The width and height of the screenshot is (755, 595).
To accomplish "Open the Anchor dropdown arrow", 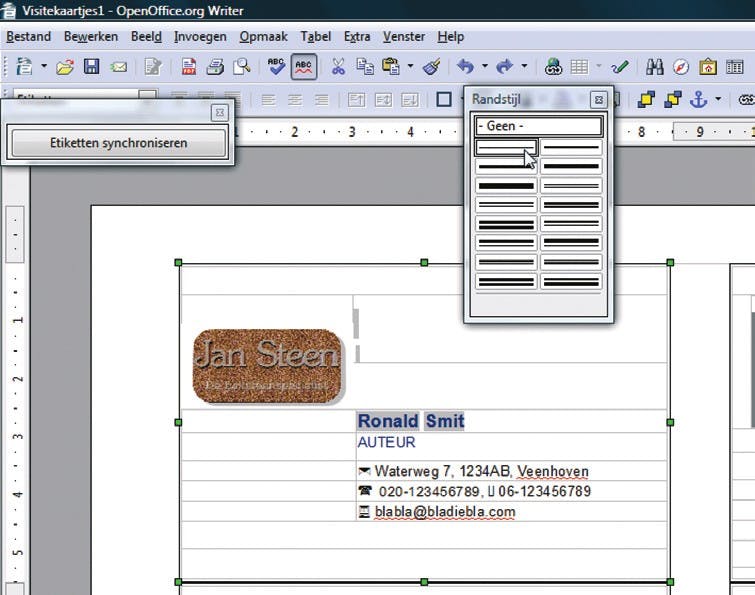I will pos(718,99).
